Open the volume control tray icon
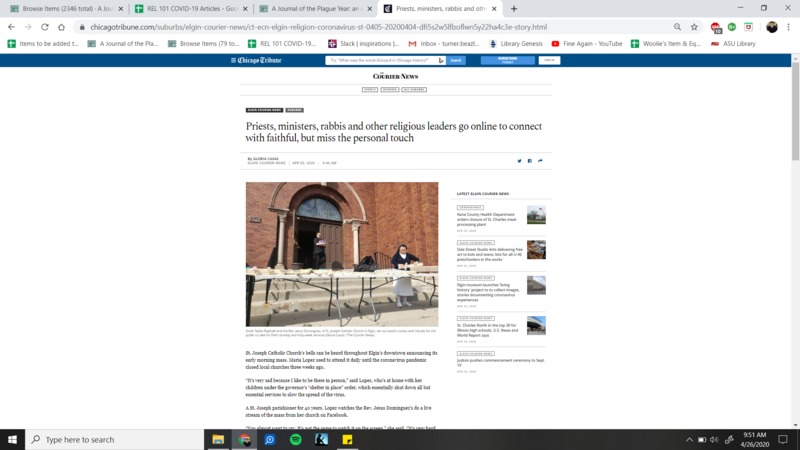This screenshot has height=450, width=800. tap(714, 439)
